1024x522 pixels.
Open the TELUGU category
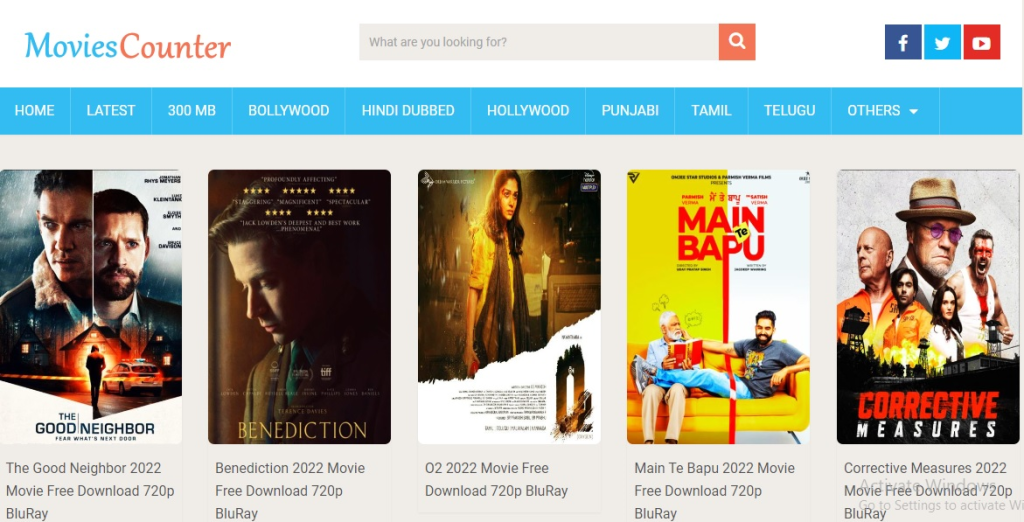click(790, 110)
